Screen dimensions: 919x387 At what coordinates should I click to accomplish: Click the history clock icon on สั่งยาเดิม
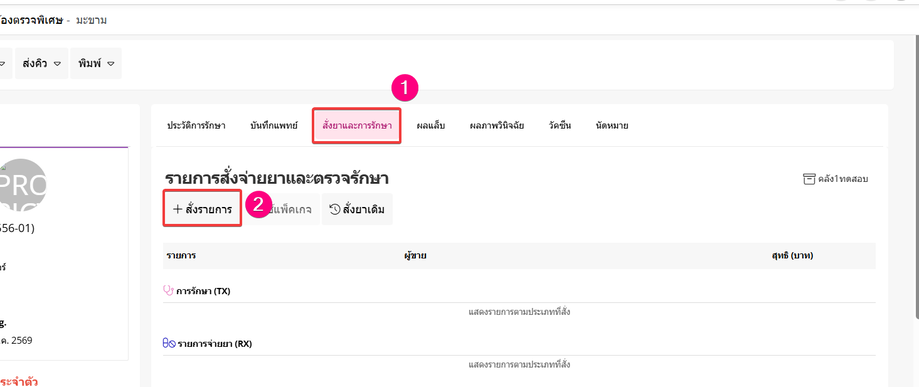[335, 209]
